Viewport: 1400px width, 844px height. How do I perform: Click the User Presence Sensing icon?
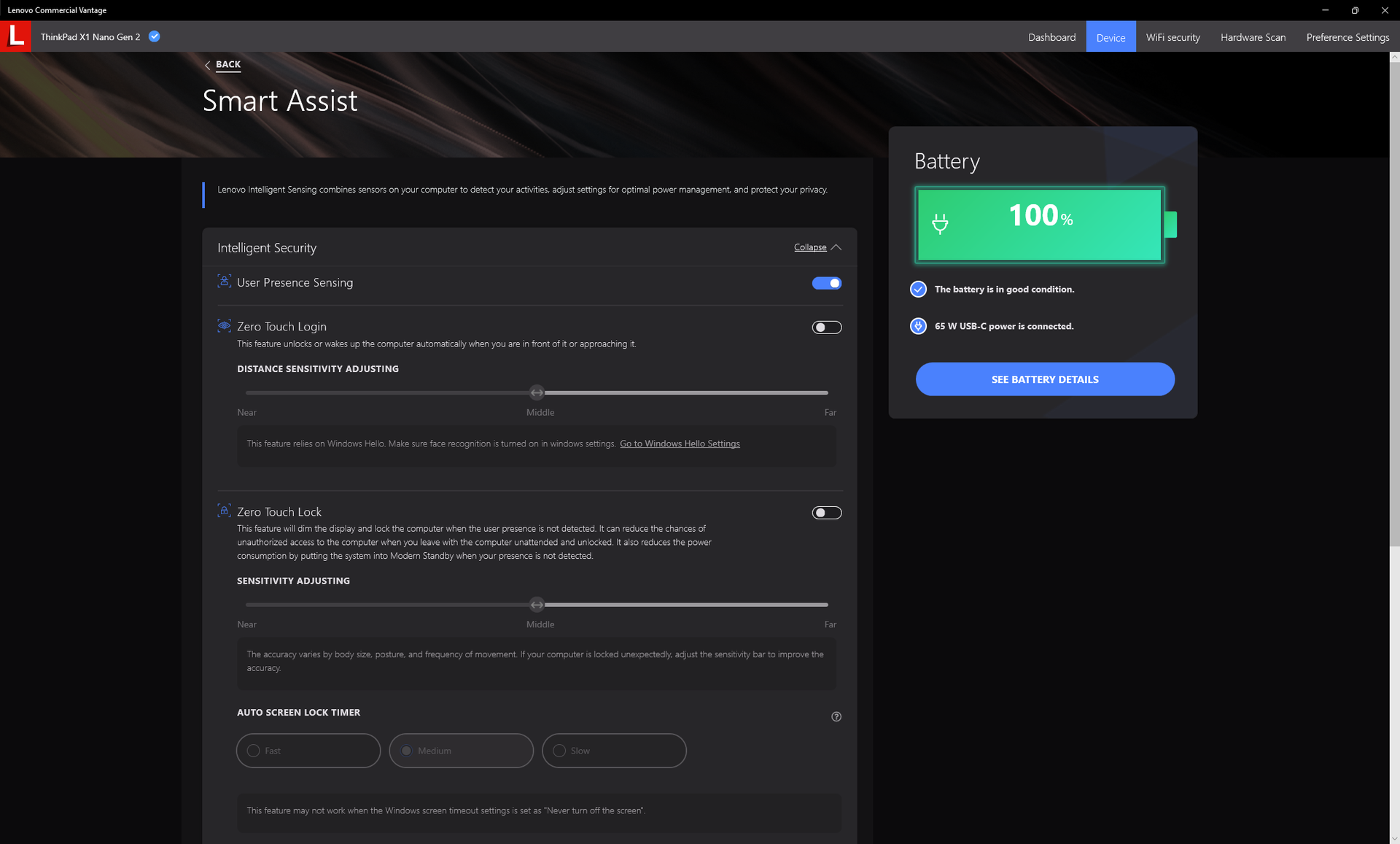click(x=224, y=282)
